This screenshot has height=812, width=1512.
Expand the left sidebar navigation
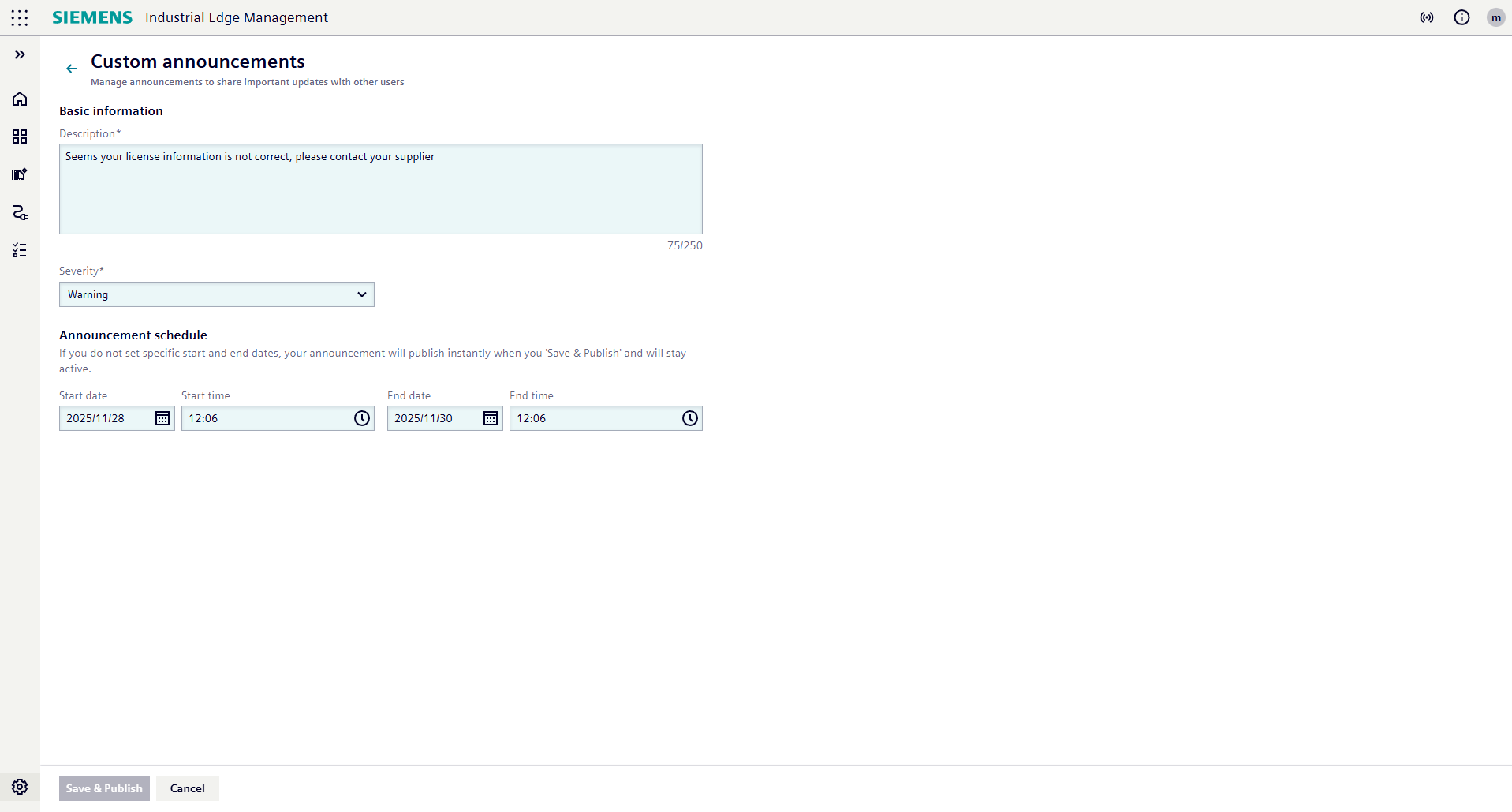[x=20, y=54]
